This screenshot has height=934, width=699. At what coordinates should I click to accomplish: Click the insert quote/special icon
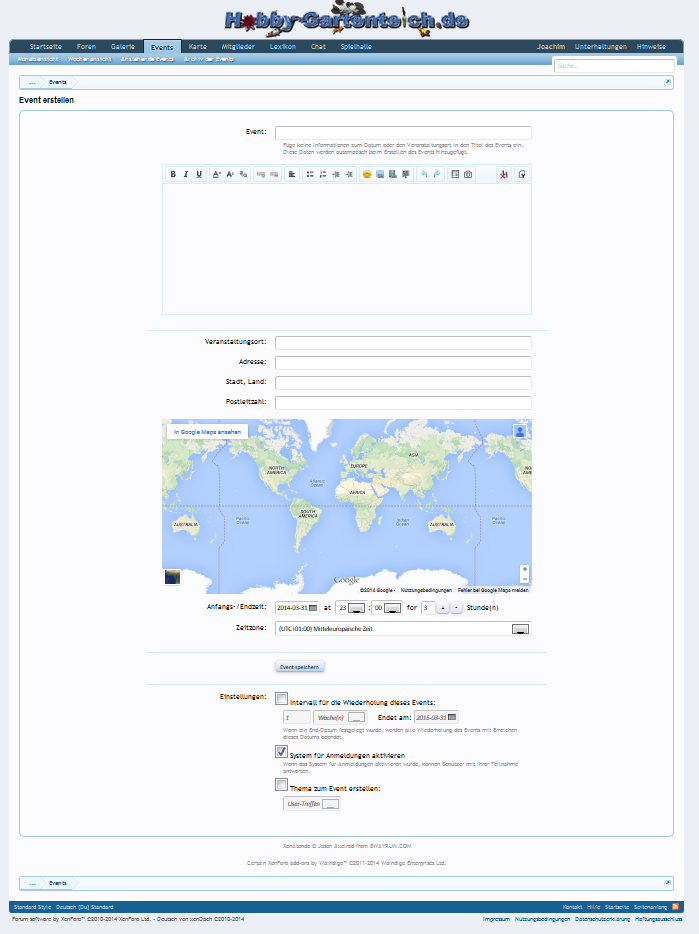(406, 175)
